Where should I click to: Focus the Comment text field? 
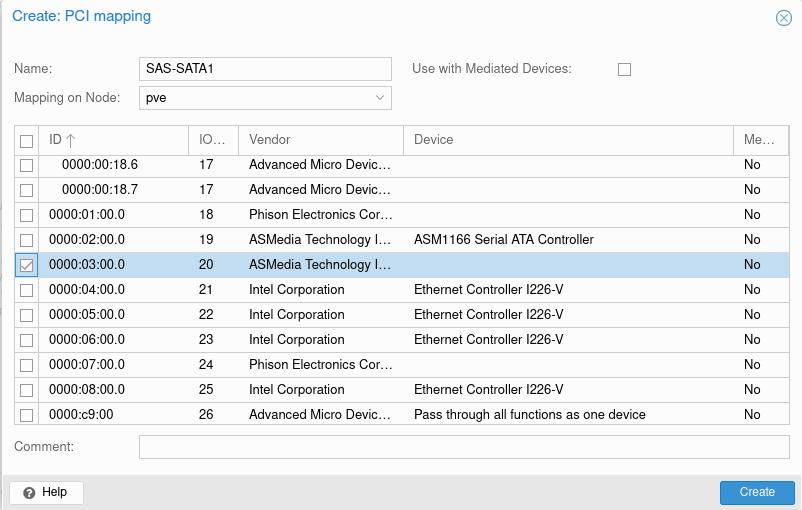tap(463, 447)
